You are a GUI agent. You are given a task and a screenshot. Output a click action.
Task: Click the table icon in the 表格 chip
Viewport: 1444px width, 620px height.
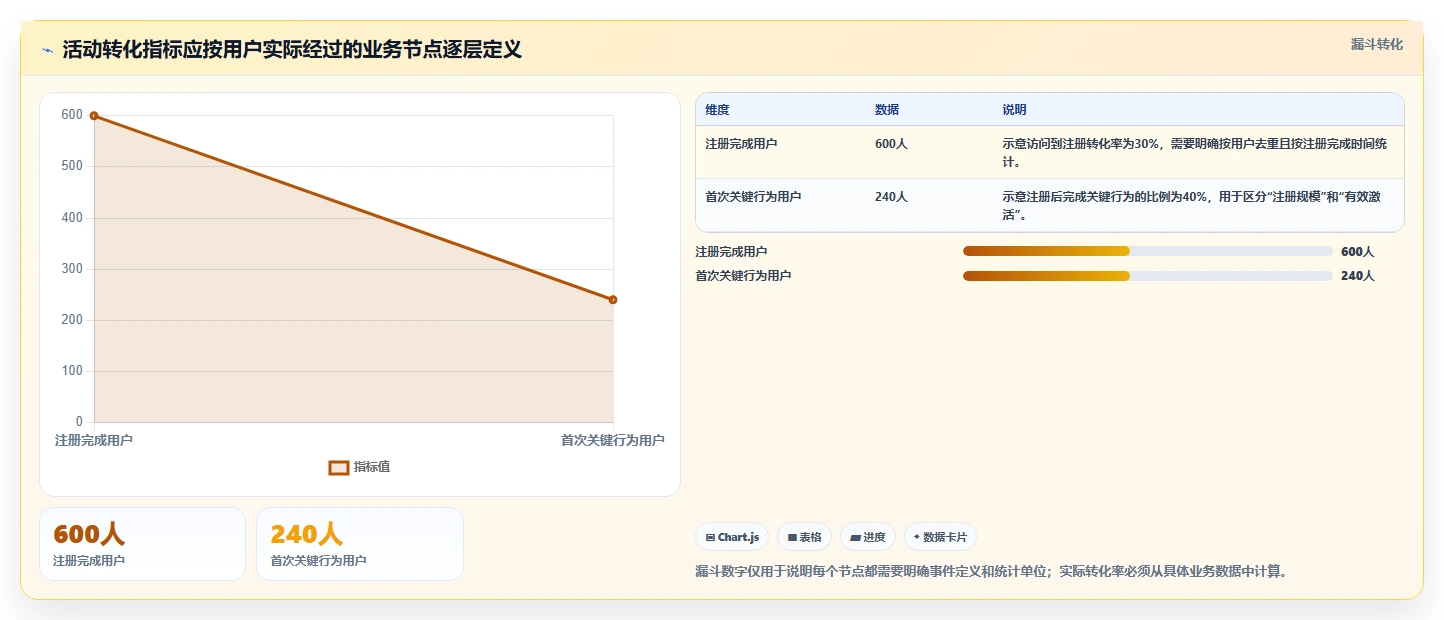click(x=792, y=537)
